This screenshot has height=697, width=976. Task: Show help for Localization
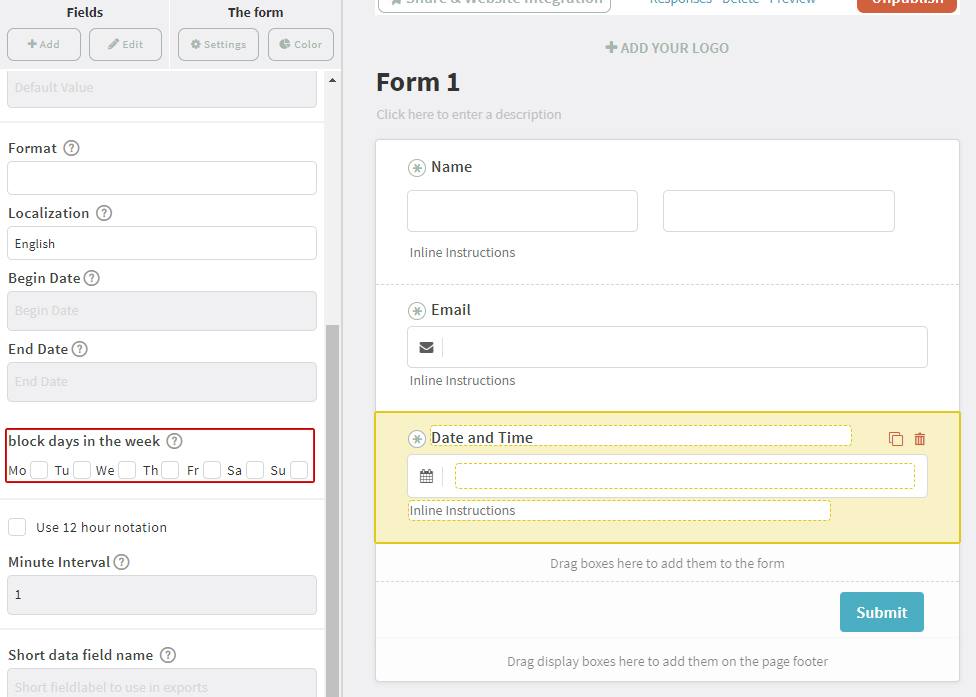pos(104,213)
